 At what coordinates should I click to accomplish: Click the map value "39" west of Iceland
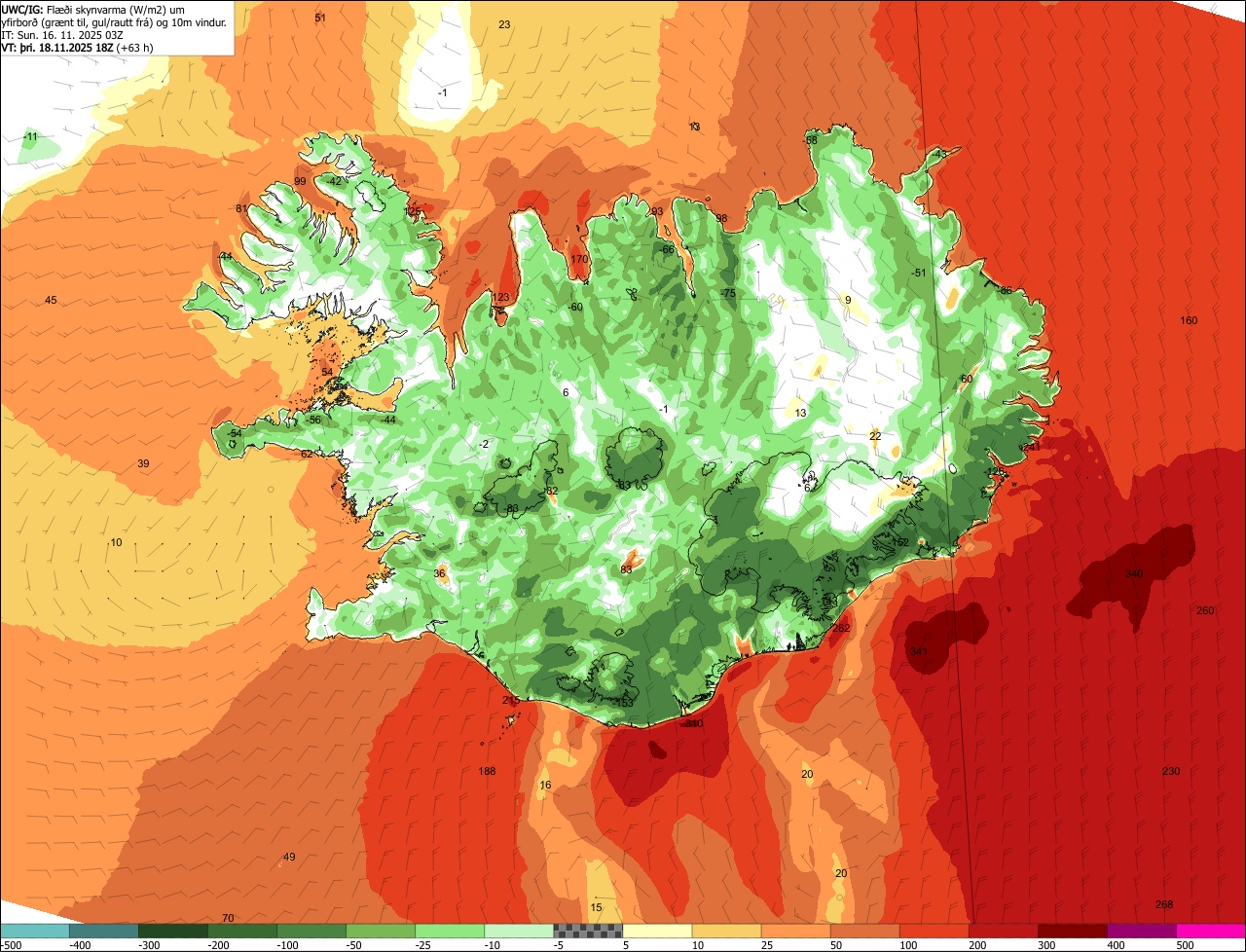(143, 463)
